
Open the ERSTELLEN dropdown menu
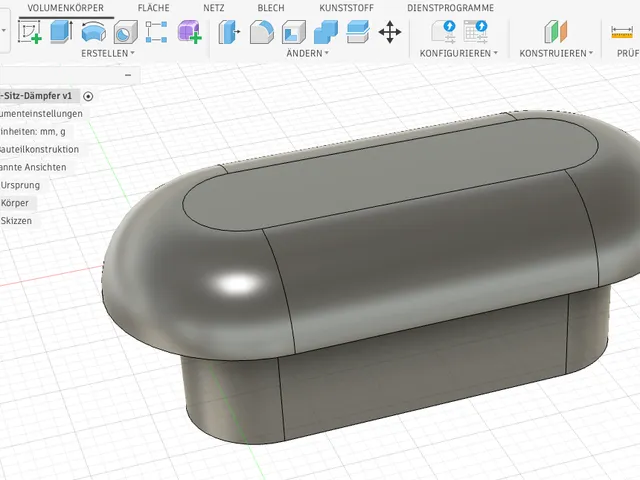click(108, 53)
